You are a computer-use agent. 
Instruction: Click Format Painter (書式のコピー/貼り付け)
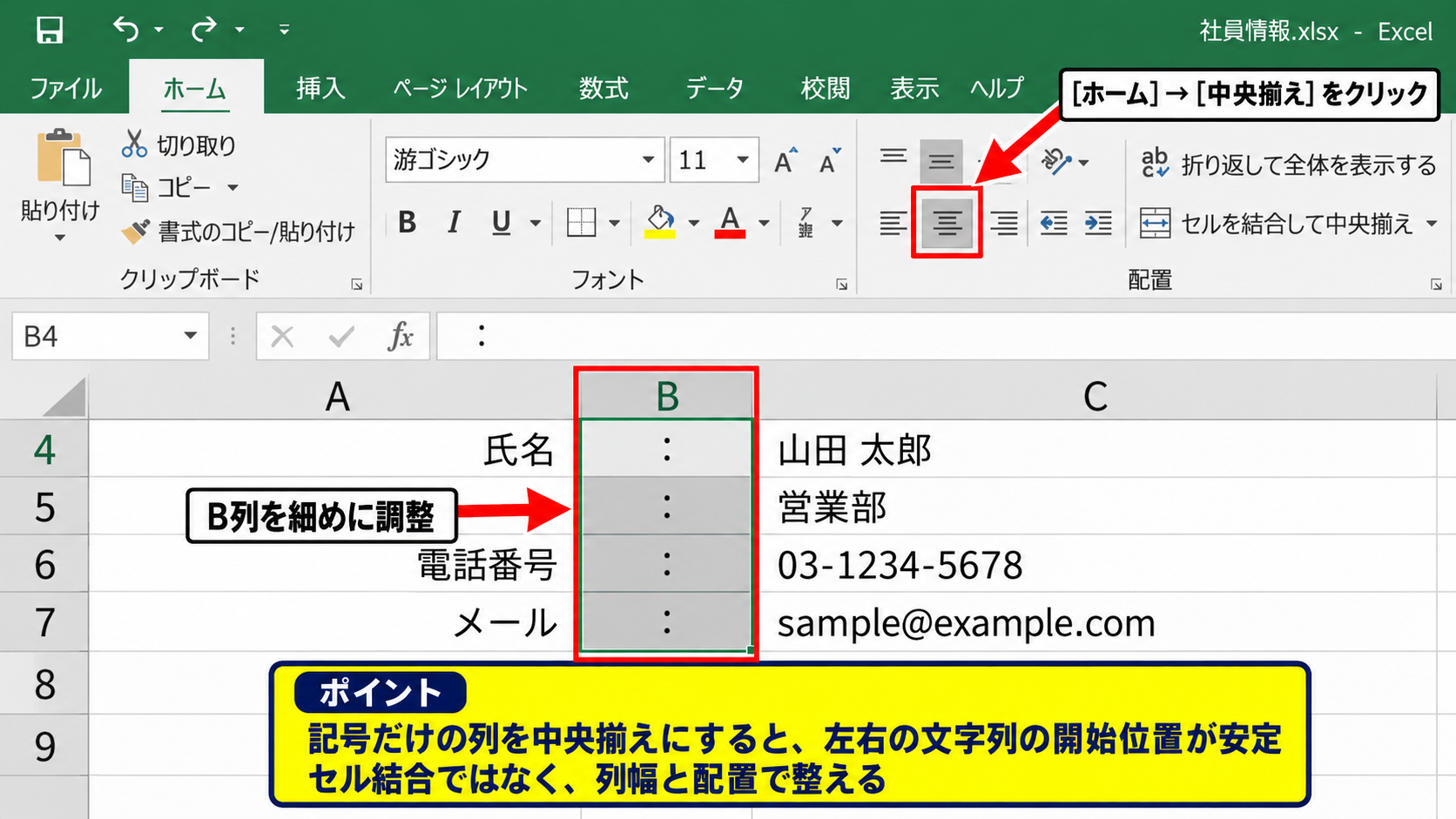tap(238, 232)
